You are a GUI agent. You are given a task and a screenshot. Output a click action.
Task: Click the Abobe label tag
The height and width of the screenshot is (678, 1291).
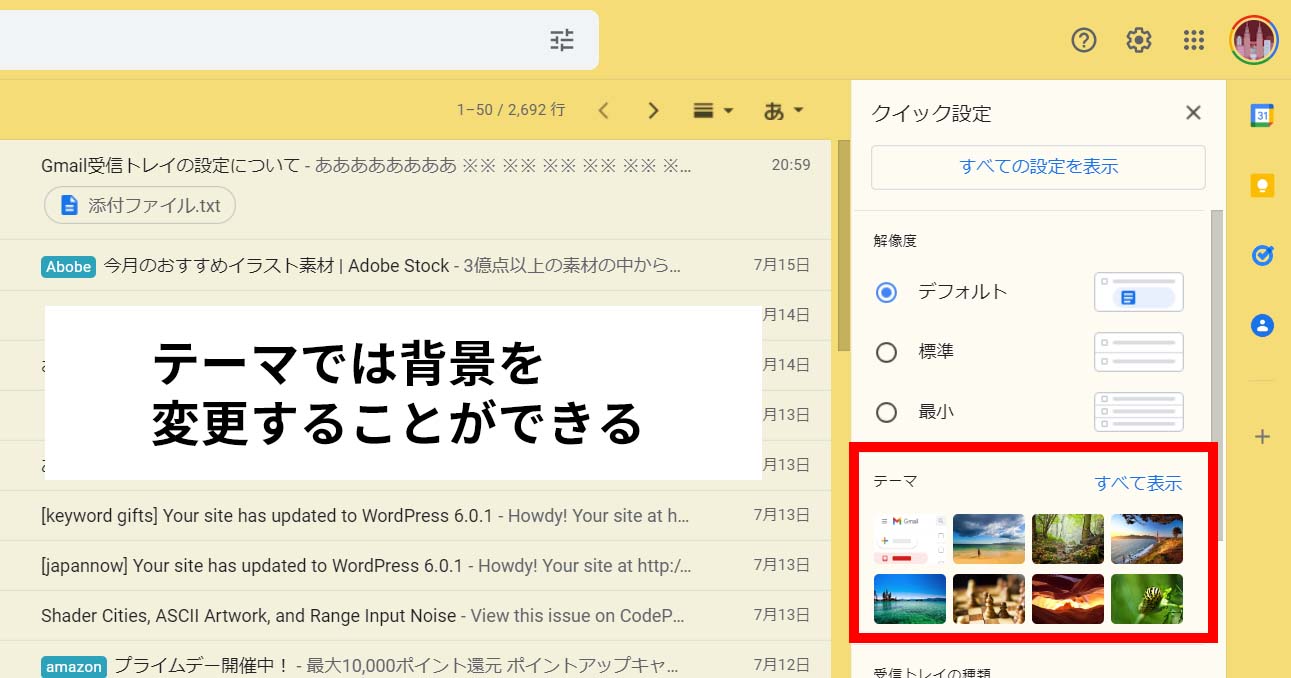[x=69, y=266]
